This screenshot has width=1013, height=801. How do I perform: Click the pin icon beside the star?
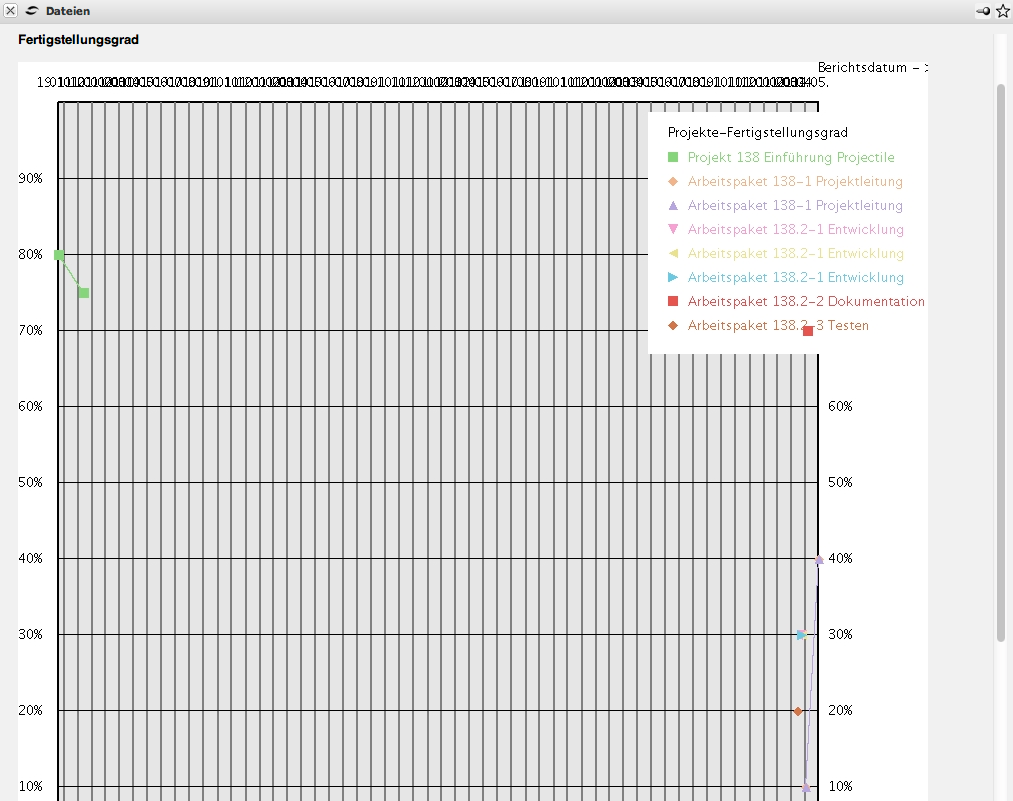984,11
